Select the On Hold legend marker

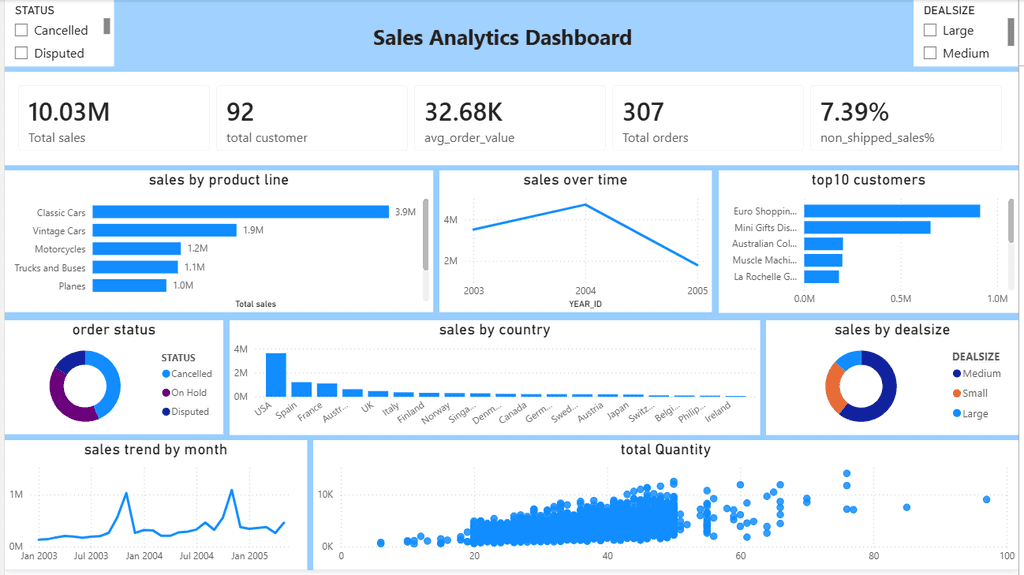[x=166, y=393]
